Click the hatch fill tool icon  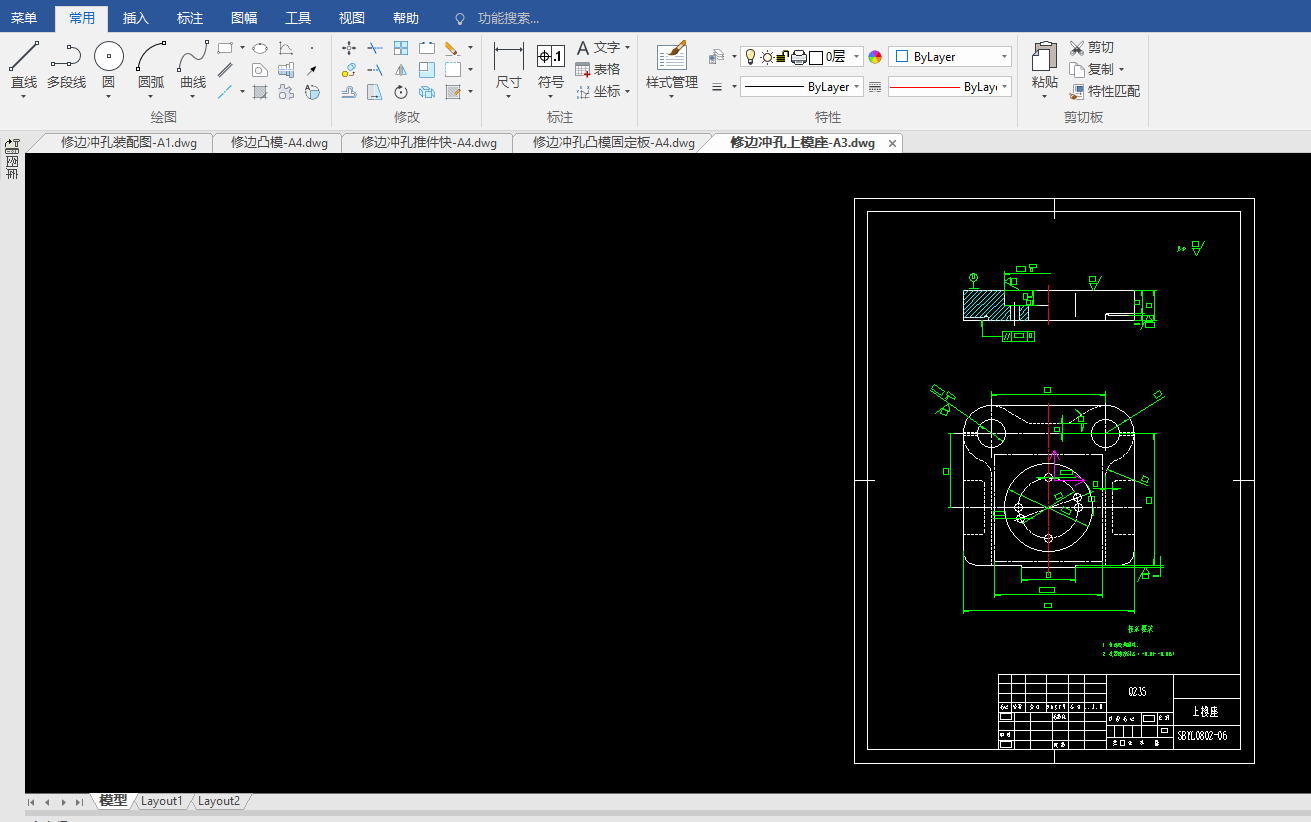pos(259,92)
